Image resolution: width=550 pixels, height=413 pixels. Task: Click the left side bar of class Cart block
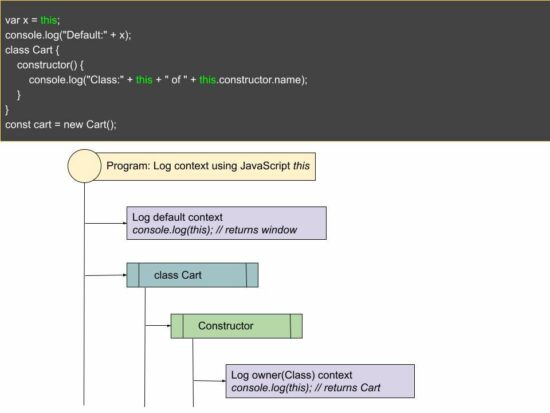point(133,275)
